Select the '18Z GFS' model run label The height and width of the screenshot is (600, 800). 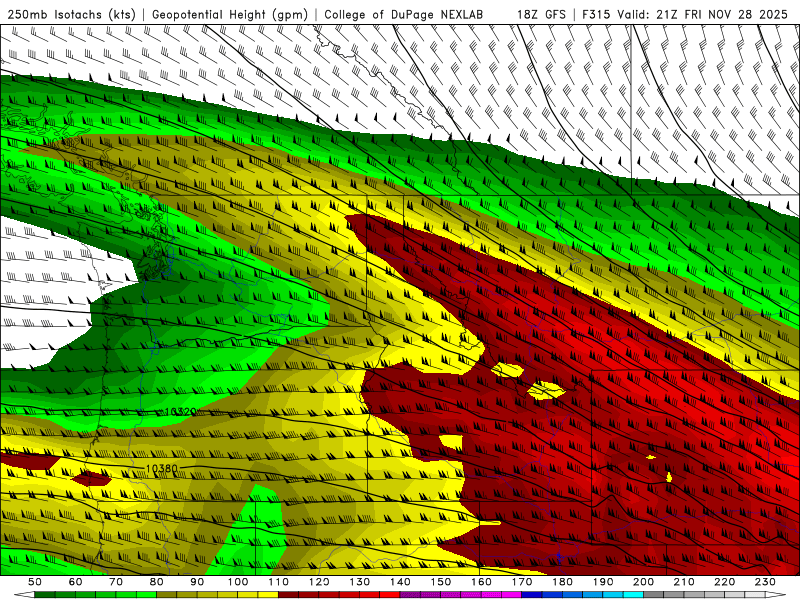click(541, 15)
